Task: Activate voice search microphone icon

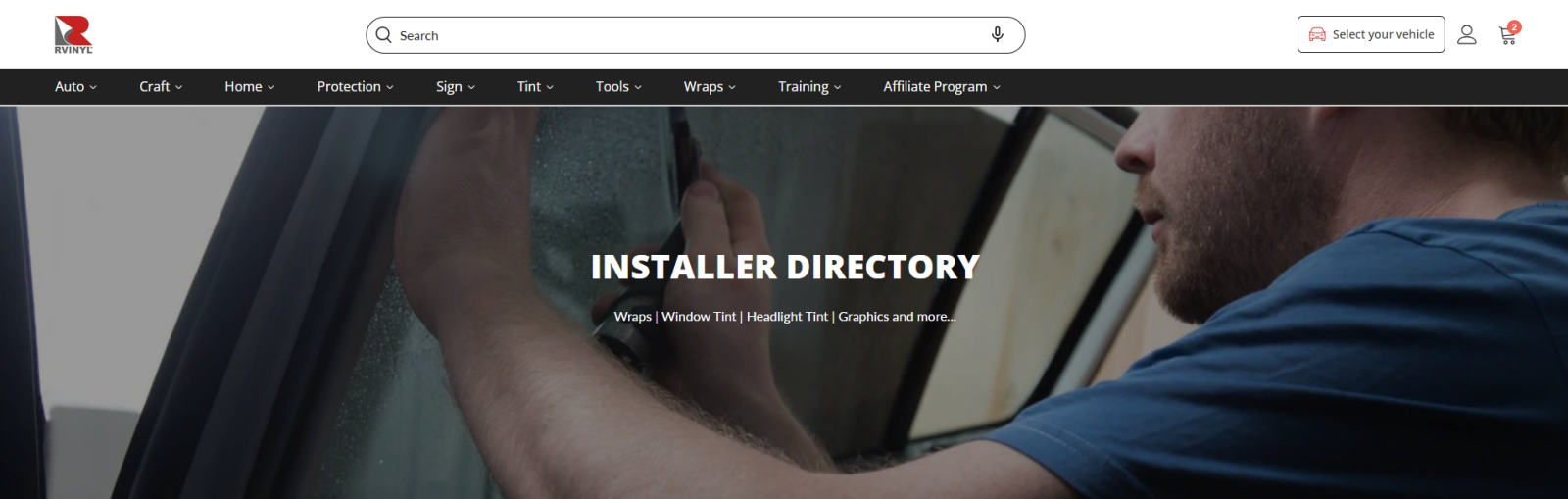Action: tap(997, 34)
